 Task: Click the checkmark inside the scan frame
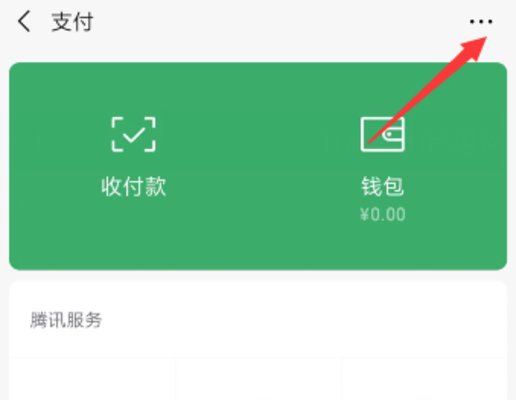[133, 135]
